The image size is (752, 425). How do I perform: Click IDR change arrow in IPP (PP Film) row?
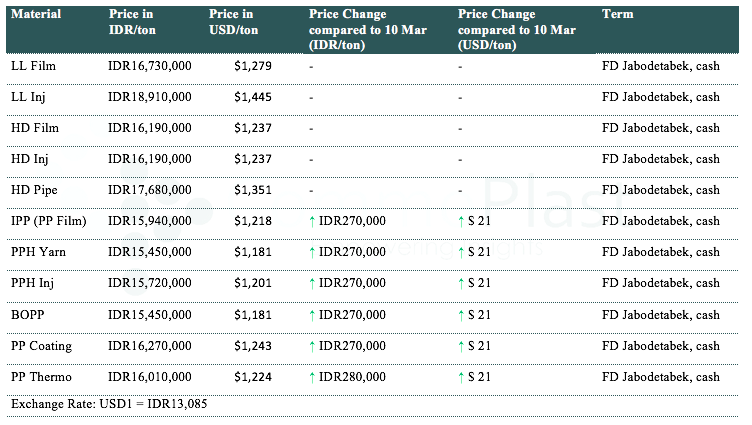pyautogui.click(x=313, y=221)
